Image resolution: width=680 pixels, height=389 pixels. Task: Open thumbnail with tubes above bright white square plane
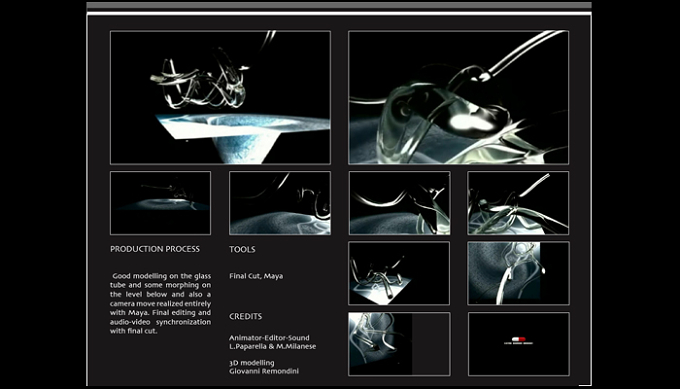(x=399, y=273)
